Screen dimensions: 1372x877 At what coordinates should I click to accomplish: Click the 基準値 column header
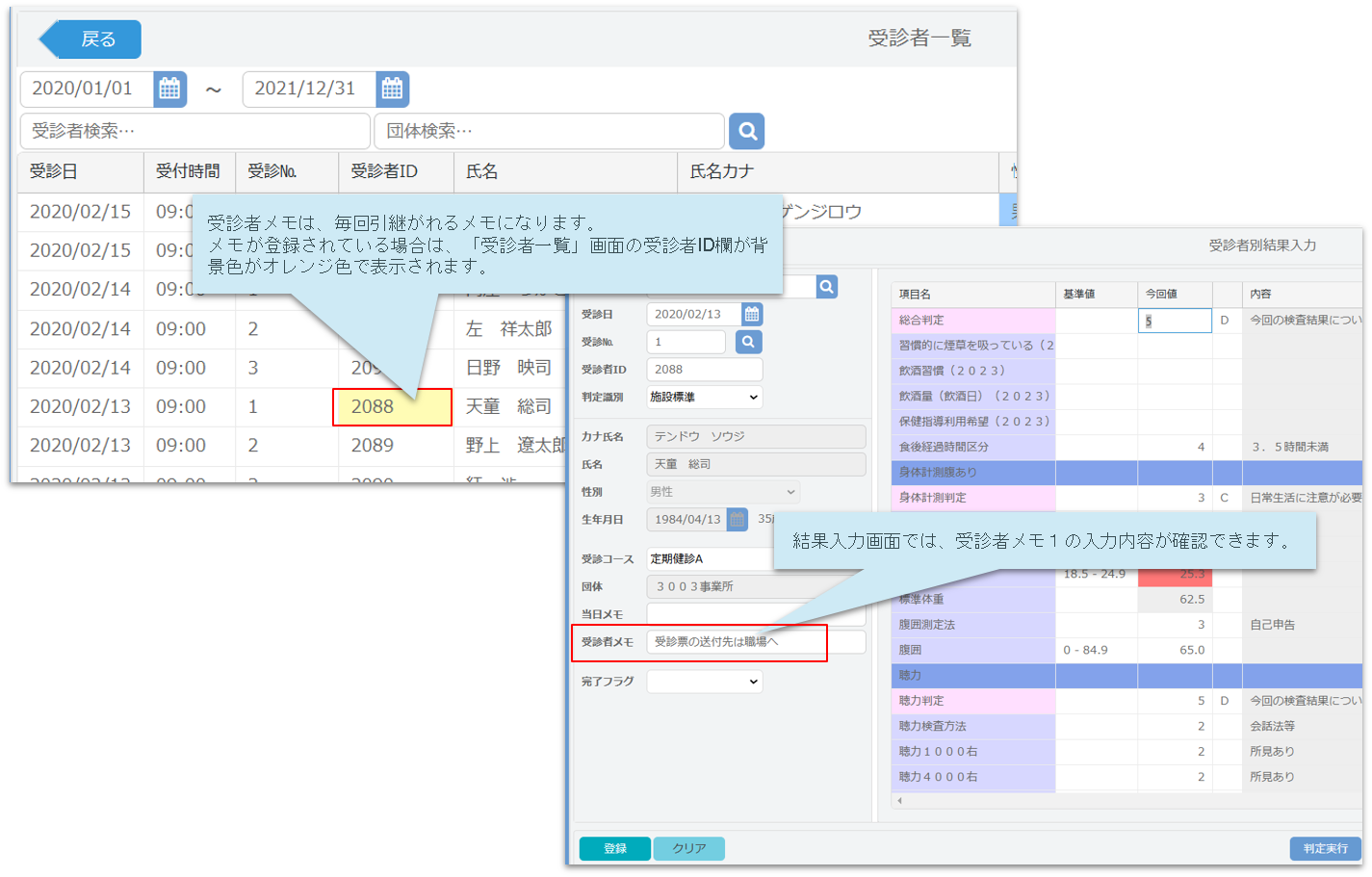[x=1097, y=295]
